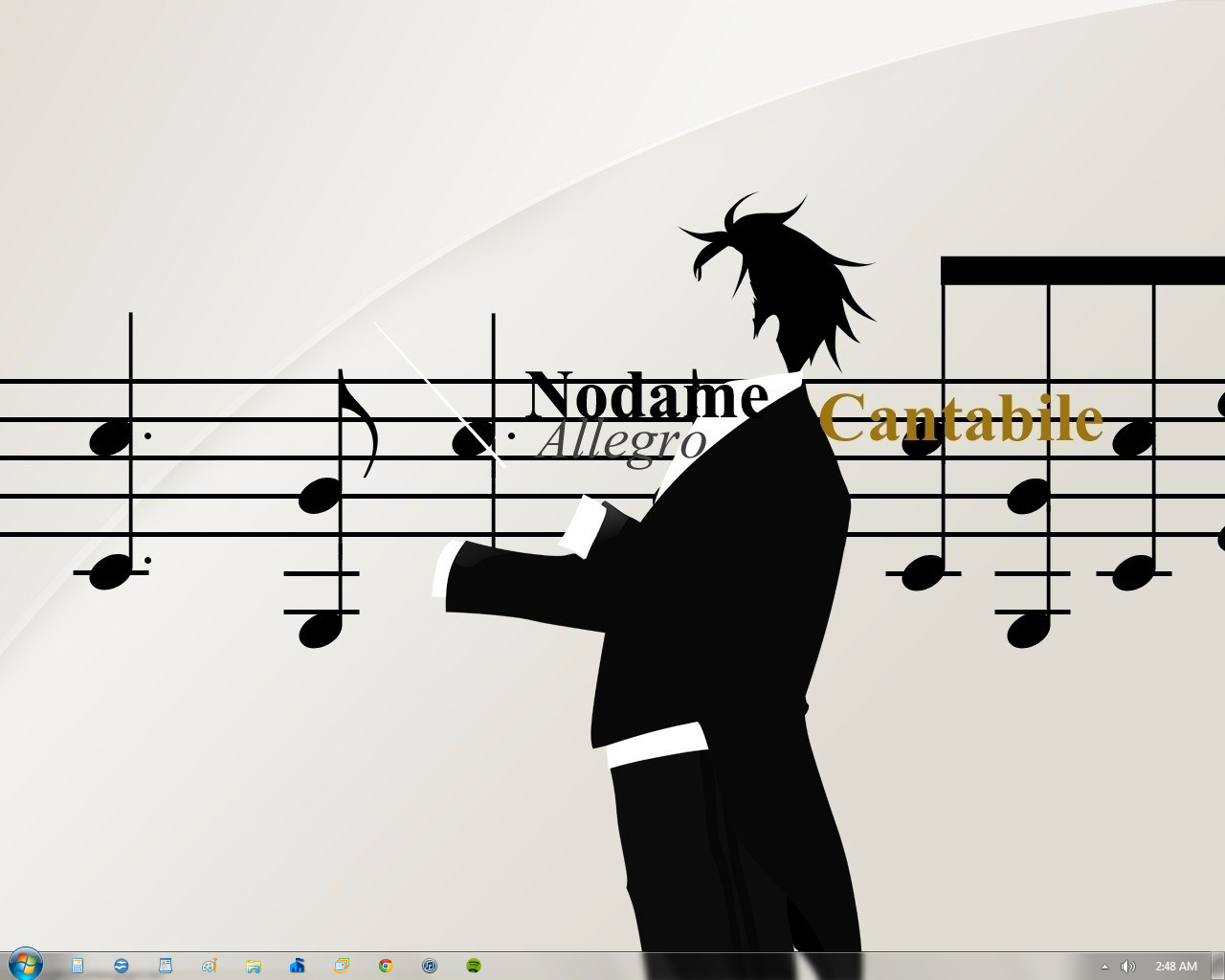
Task: Open Windows Explorer folder icon
Action: pyautogui.click(x=254, y=966)
